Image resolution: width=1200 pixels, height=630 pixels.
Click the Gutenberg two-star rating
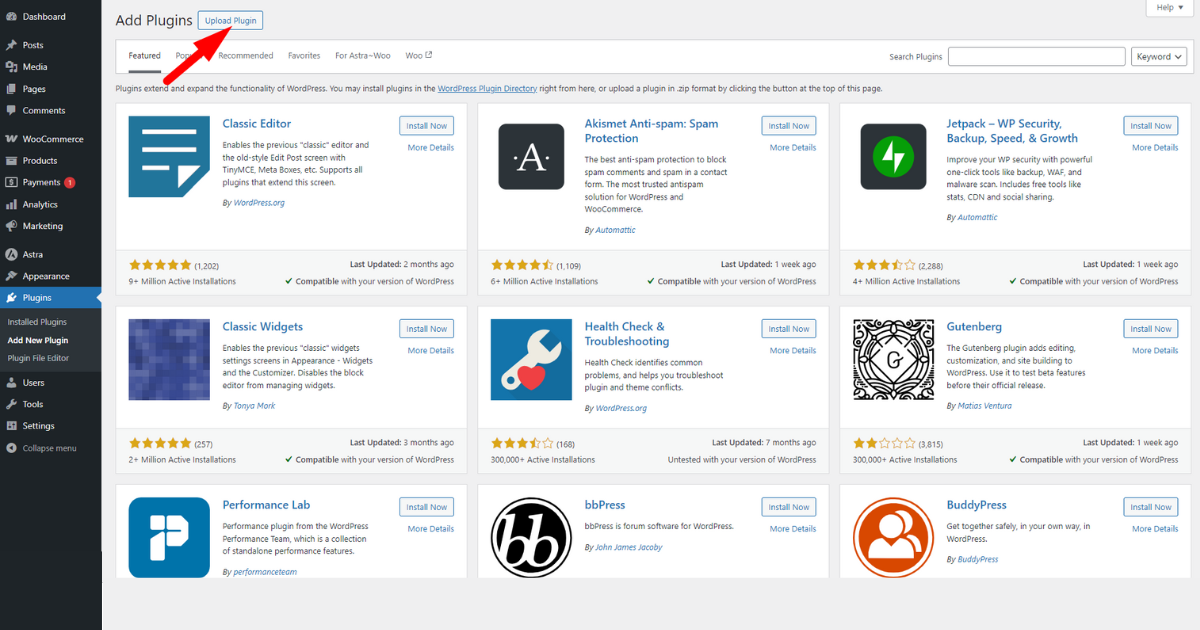(x=884, y=443)
